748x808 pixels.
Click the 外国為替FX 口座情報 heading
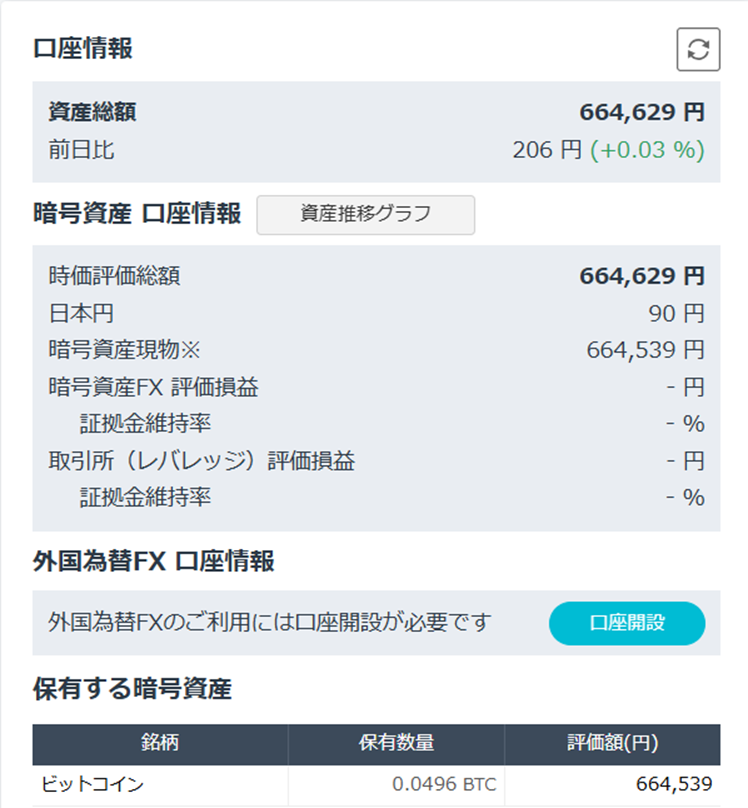[x=153, y=561]
